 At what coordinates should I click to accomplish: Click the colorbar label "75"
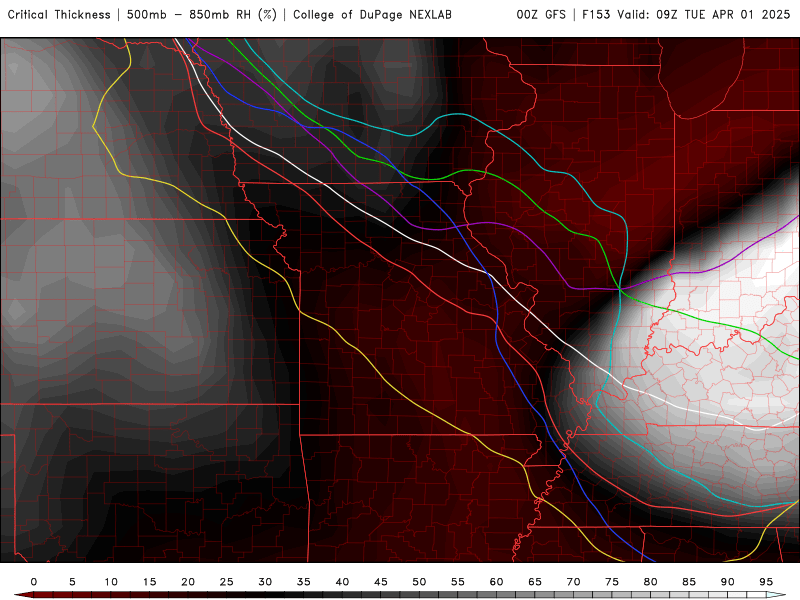pos(612,582)
